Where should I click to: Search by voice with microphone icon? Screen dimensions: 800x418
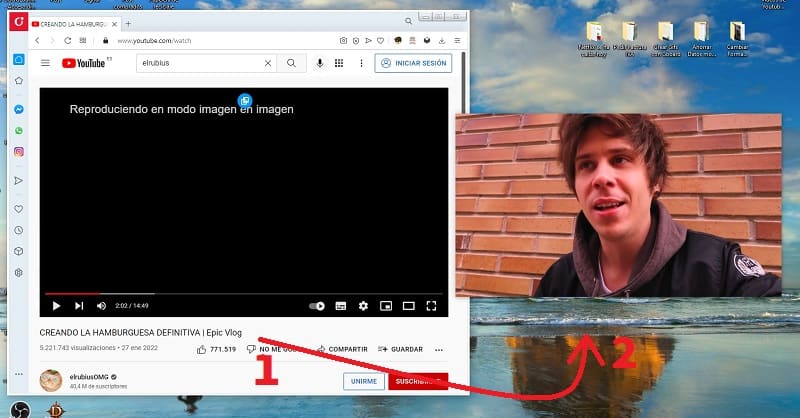(320, 63)
